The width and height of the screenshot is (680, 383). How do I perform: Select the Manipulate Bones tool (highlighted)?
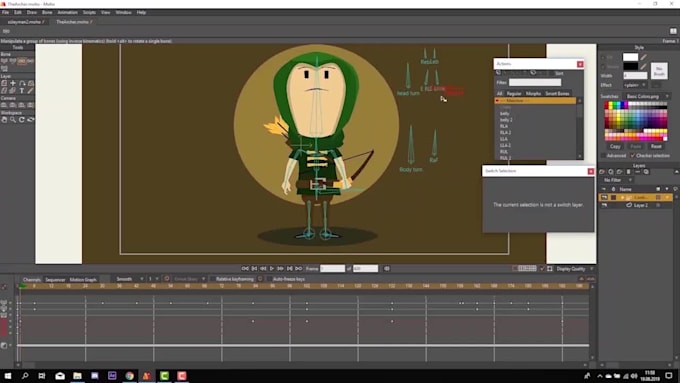[22, 61]
